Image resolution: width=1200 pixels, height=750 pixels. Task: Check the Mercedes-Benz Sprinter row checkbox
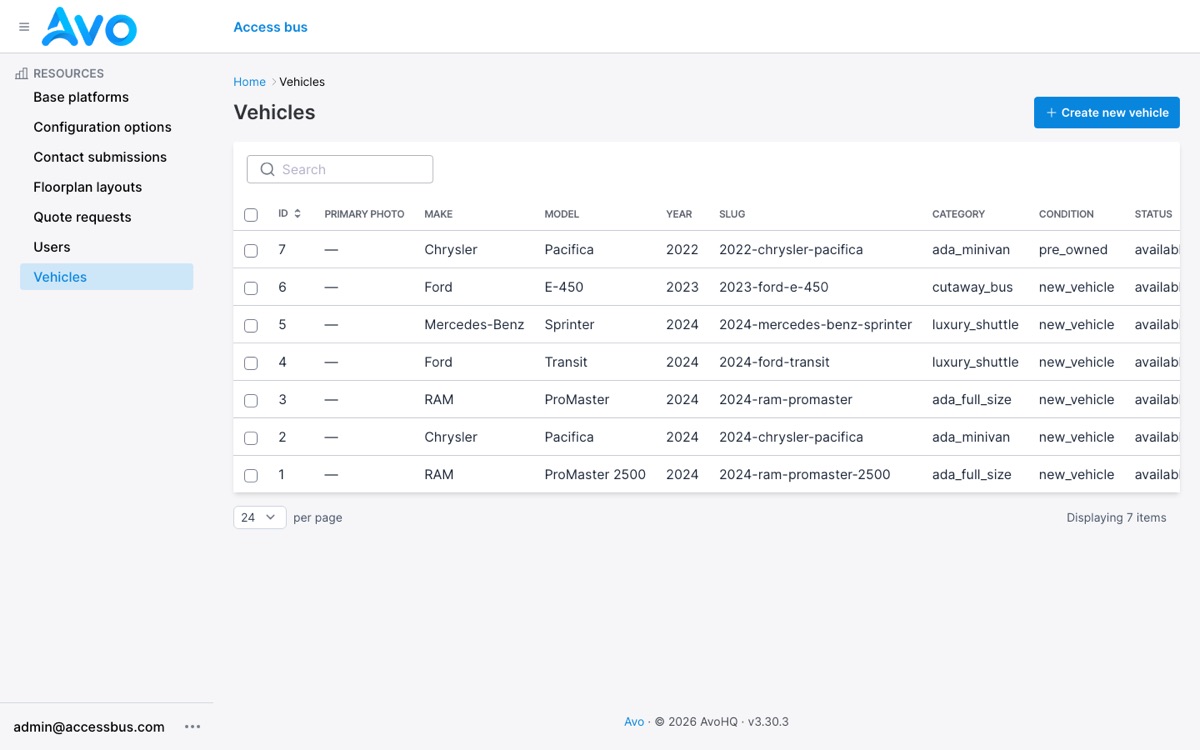pos(251,325)
